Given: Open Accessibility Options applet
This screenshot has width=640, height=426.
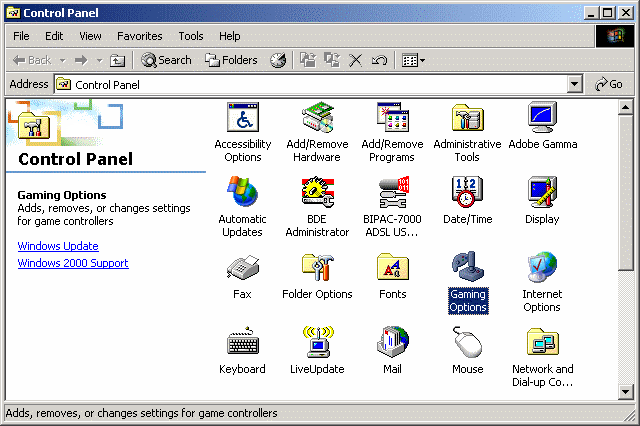Looking at the screenshot, I should pyautogui.click(x=243, y=117).
